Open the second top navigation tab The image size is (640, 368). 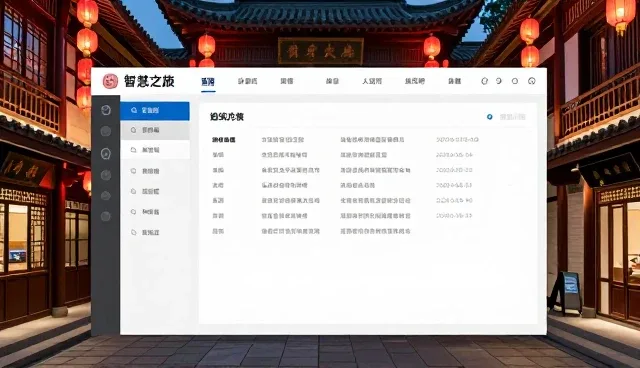point(247,81)
